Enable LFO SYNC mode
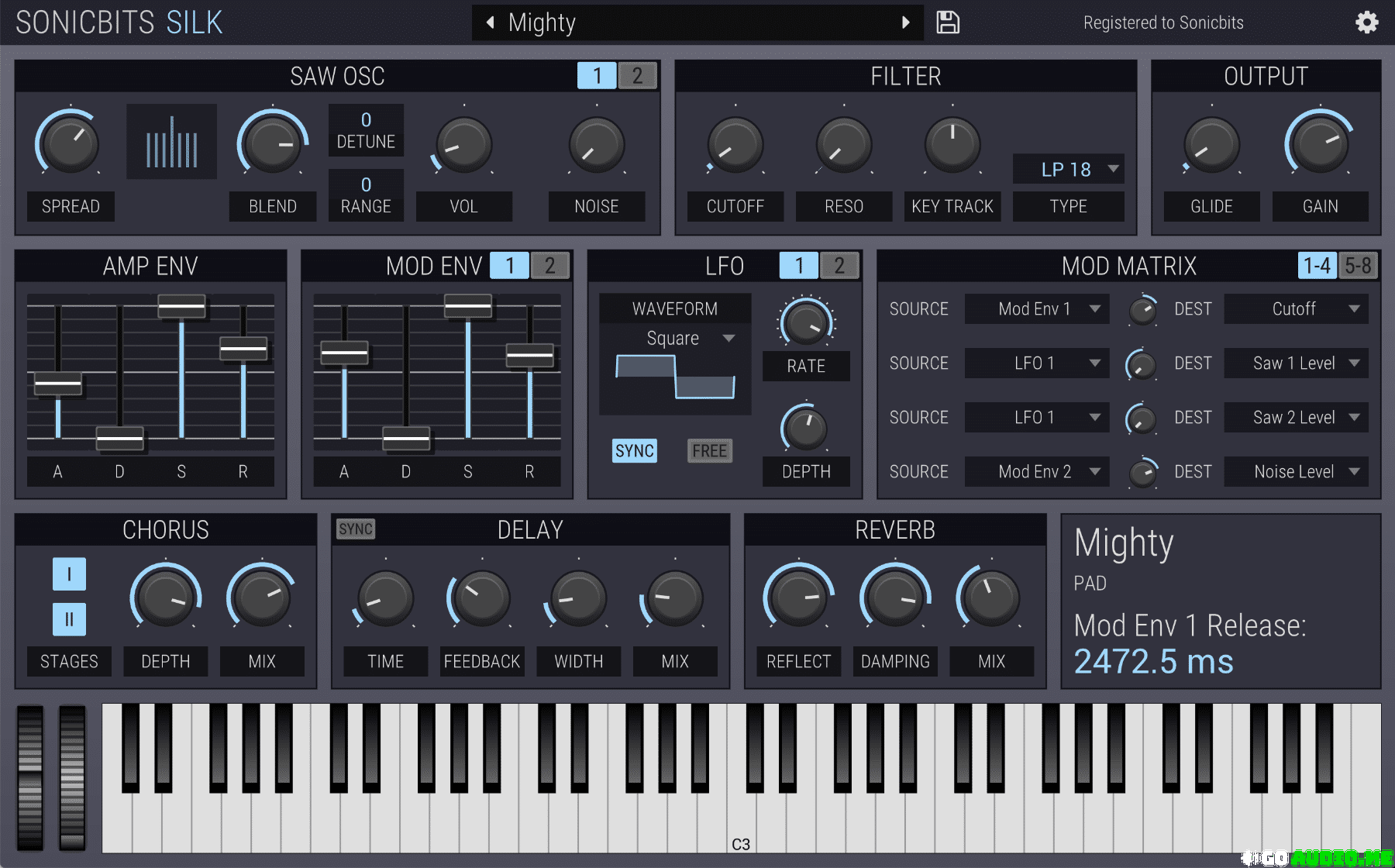Image resolution: width=1395 pixels, height=868 pixels. tap(635, 450)
